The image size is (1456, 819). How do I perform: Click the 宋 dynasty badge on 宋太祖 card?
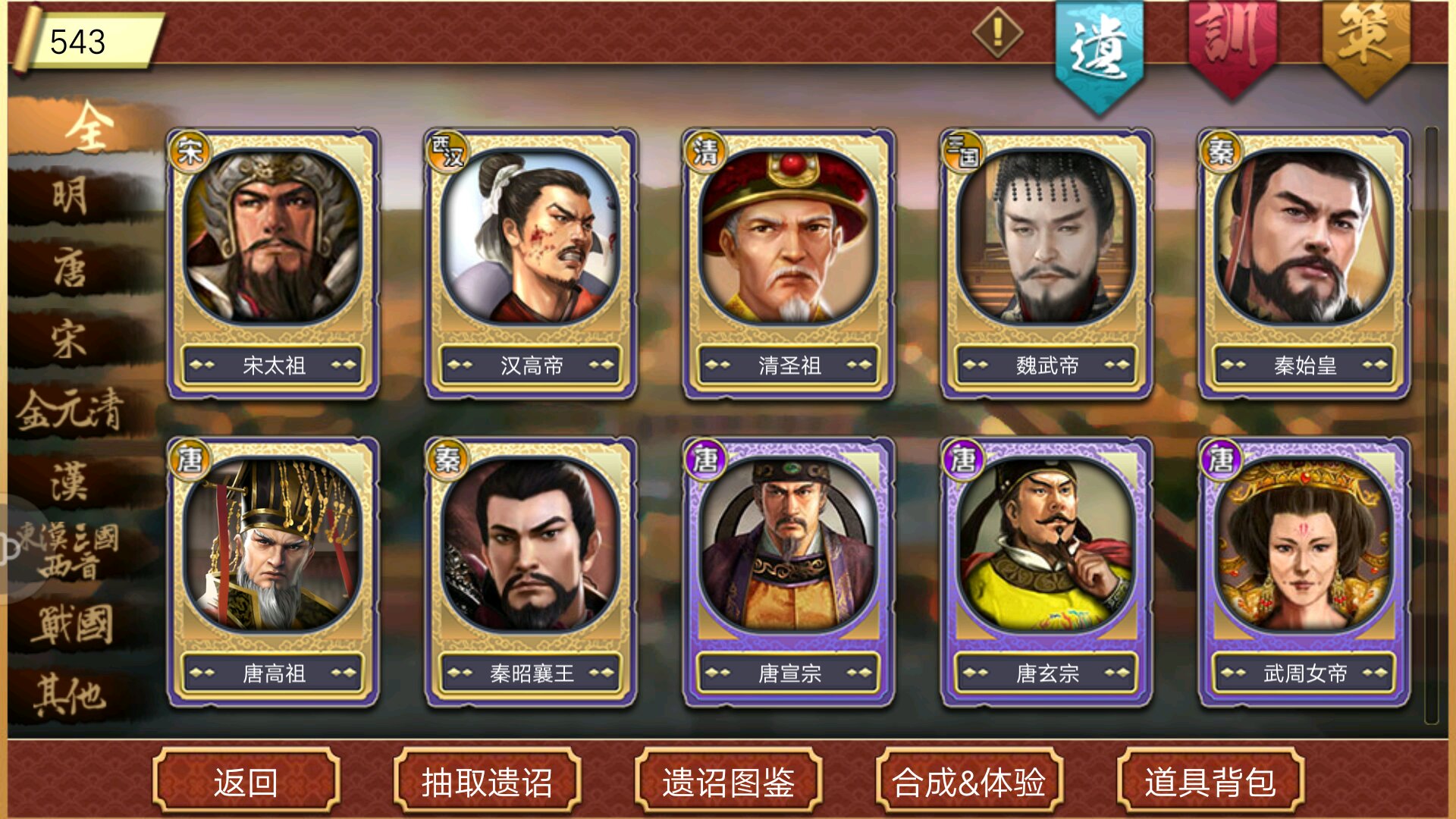[189, 152]
